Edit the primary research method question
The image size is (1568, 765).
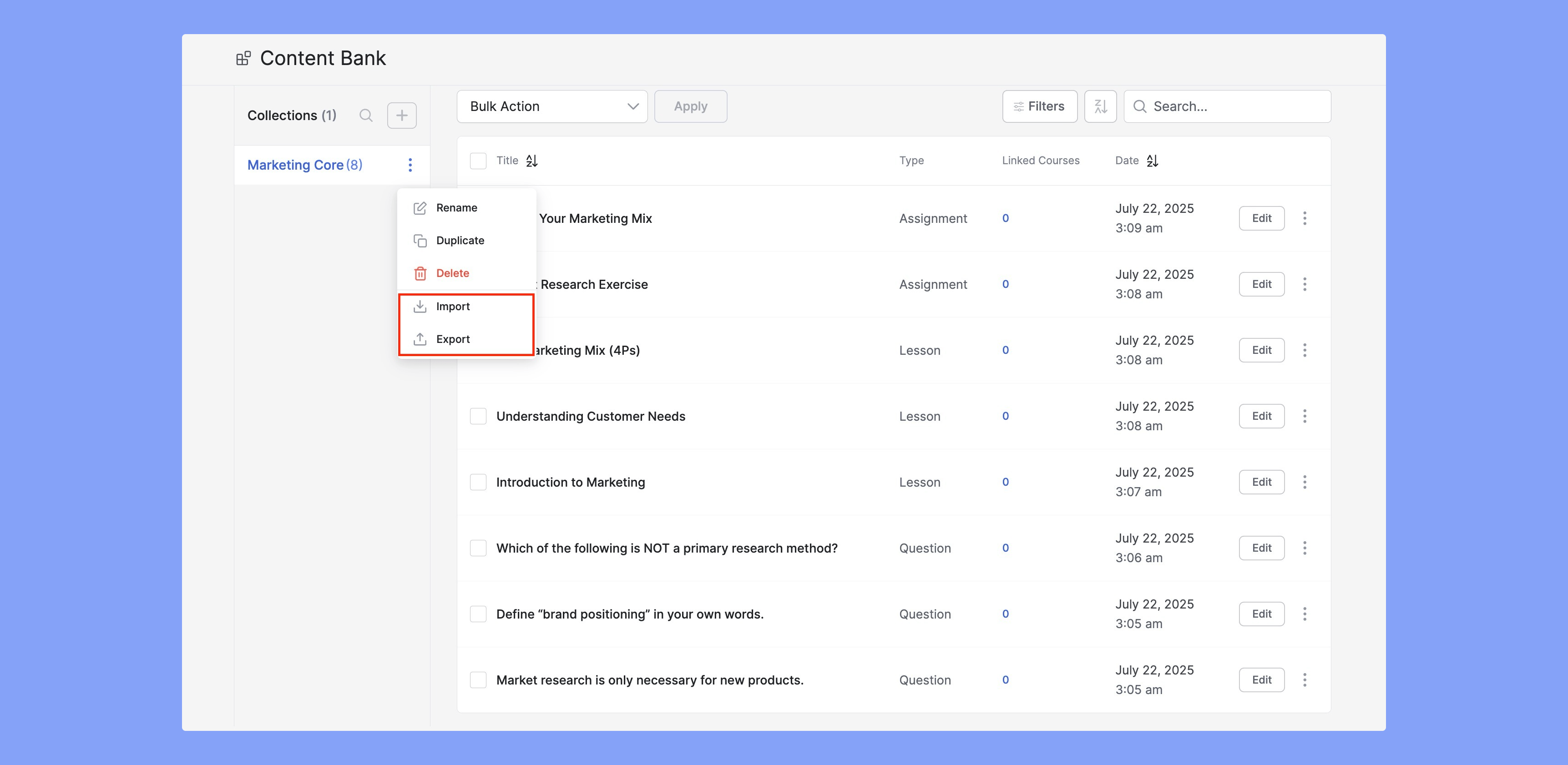[x=1262, y=549]
